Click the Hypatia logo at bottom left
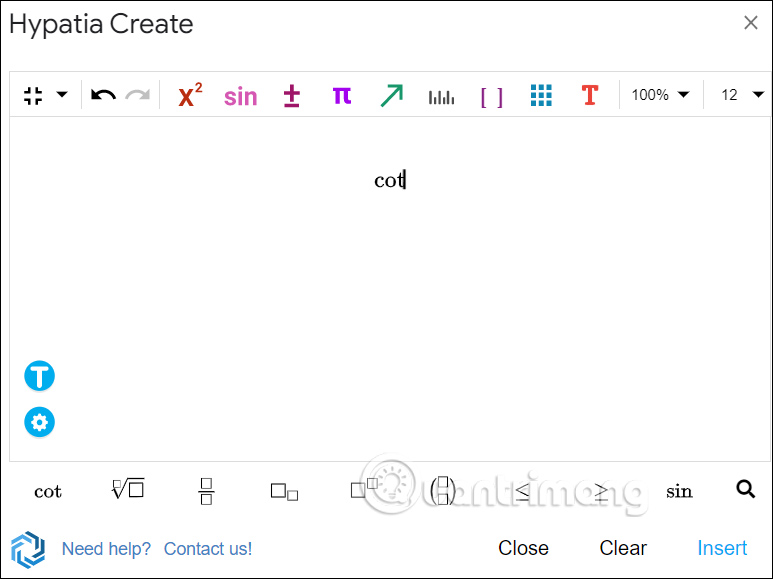The image size is (773, 579). pos(28,549)
